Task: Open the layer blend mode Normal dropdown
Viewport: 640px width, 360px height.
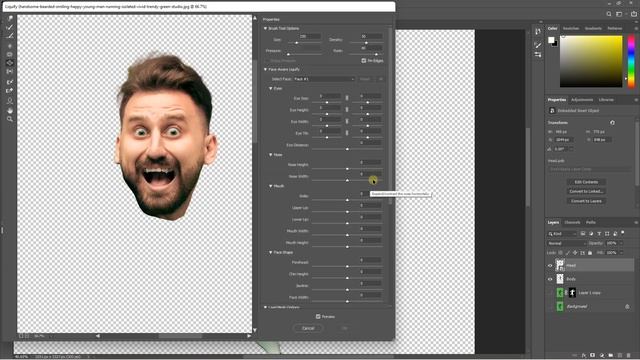Action: (x=566, y=243)
